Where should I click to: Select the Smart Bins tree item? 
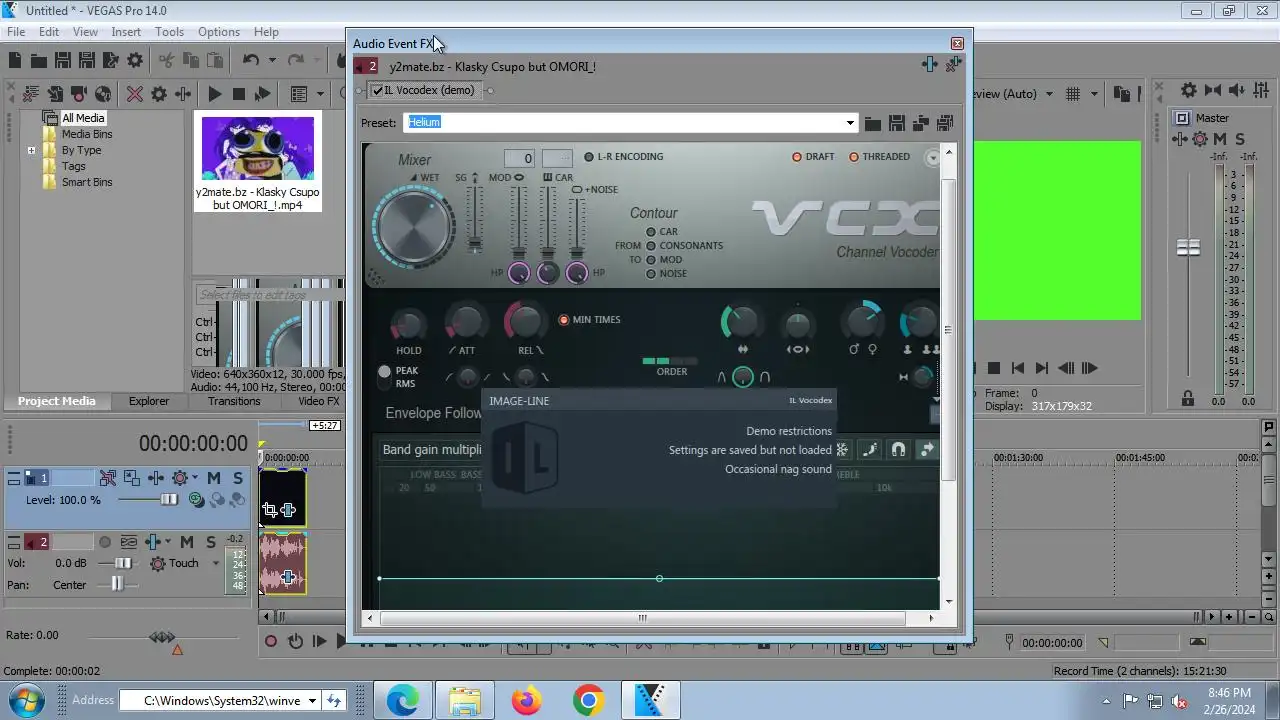point(87,182)
